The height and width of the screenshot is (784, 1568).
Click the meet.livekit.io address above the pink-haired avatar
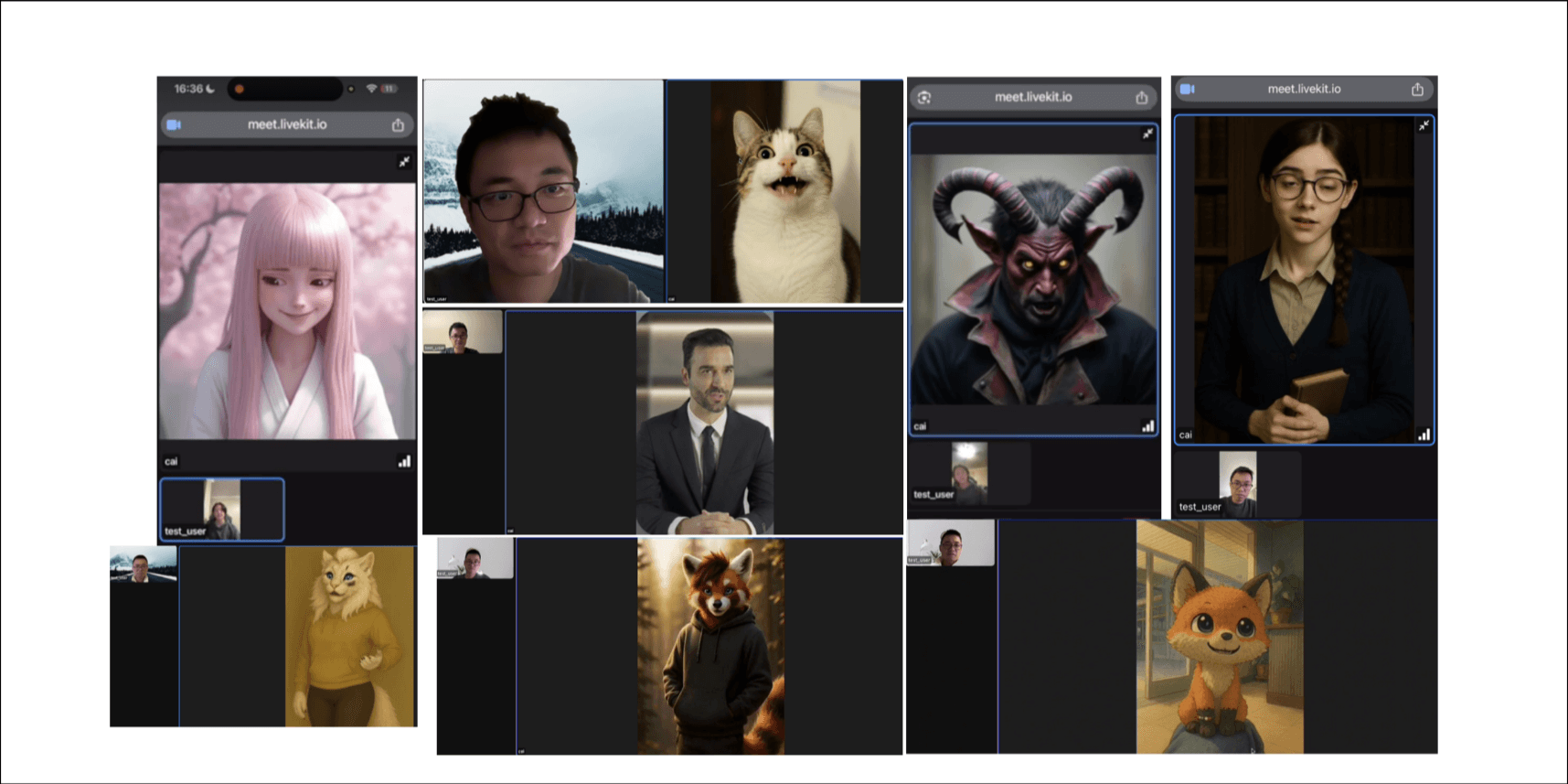[286, 124]
